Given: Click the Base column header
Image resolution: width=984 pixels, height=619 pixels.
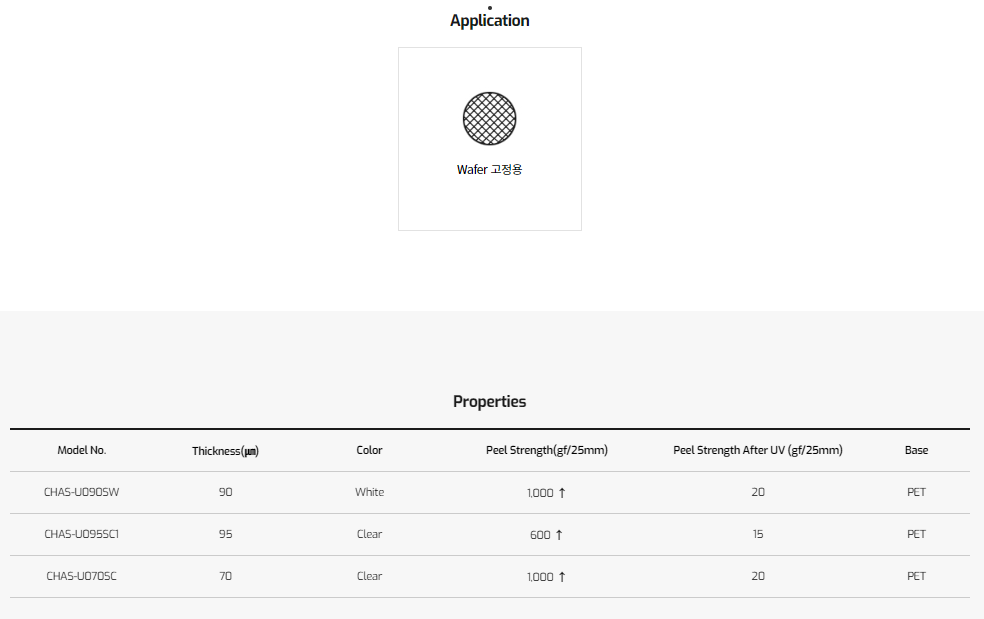Looking at the screenshot, I should coord(916,450).
